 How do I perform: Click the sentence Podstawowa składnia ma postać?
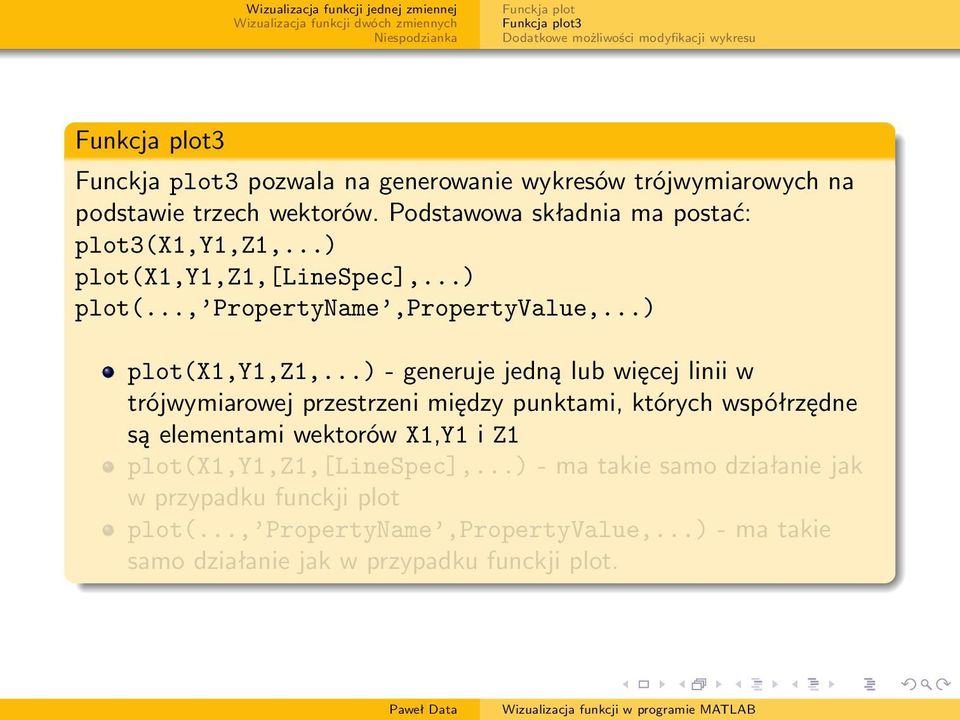tap(570, 213)
